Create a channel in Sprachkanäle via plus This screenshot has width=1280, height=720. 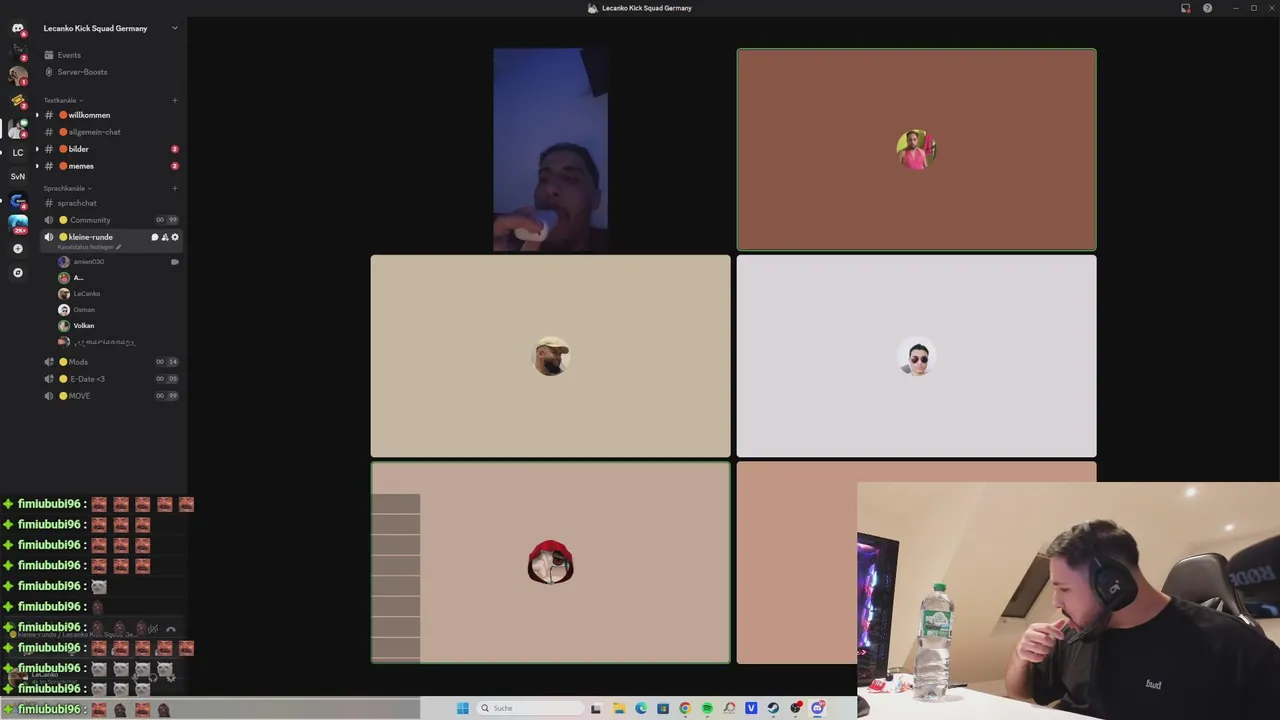tap(175, 188)
